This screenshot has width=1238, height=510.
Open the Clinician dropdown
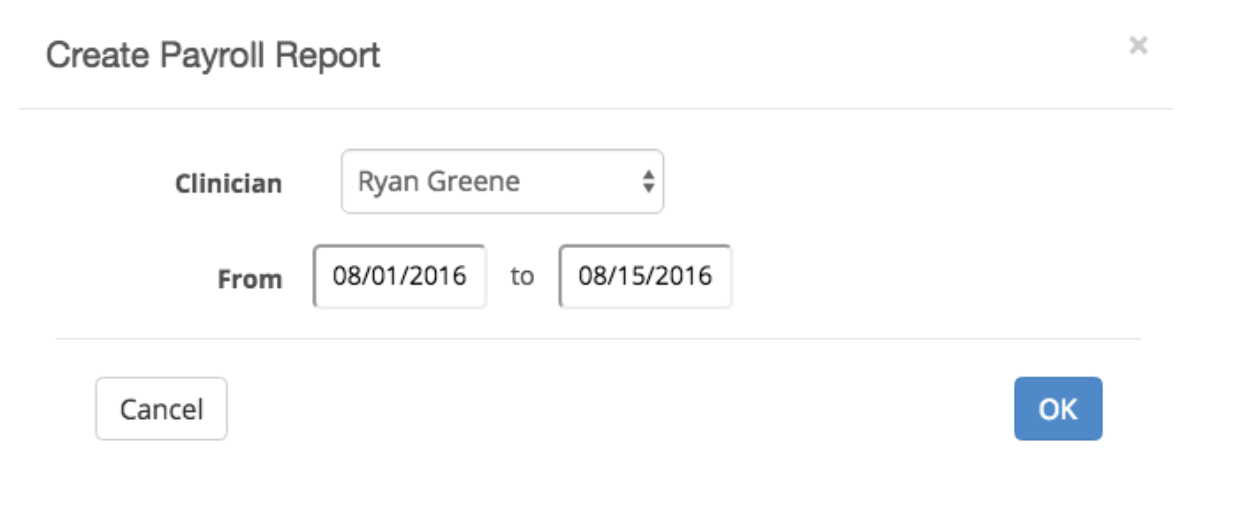point(502,182)
